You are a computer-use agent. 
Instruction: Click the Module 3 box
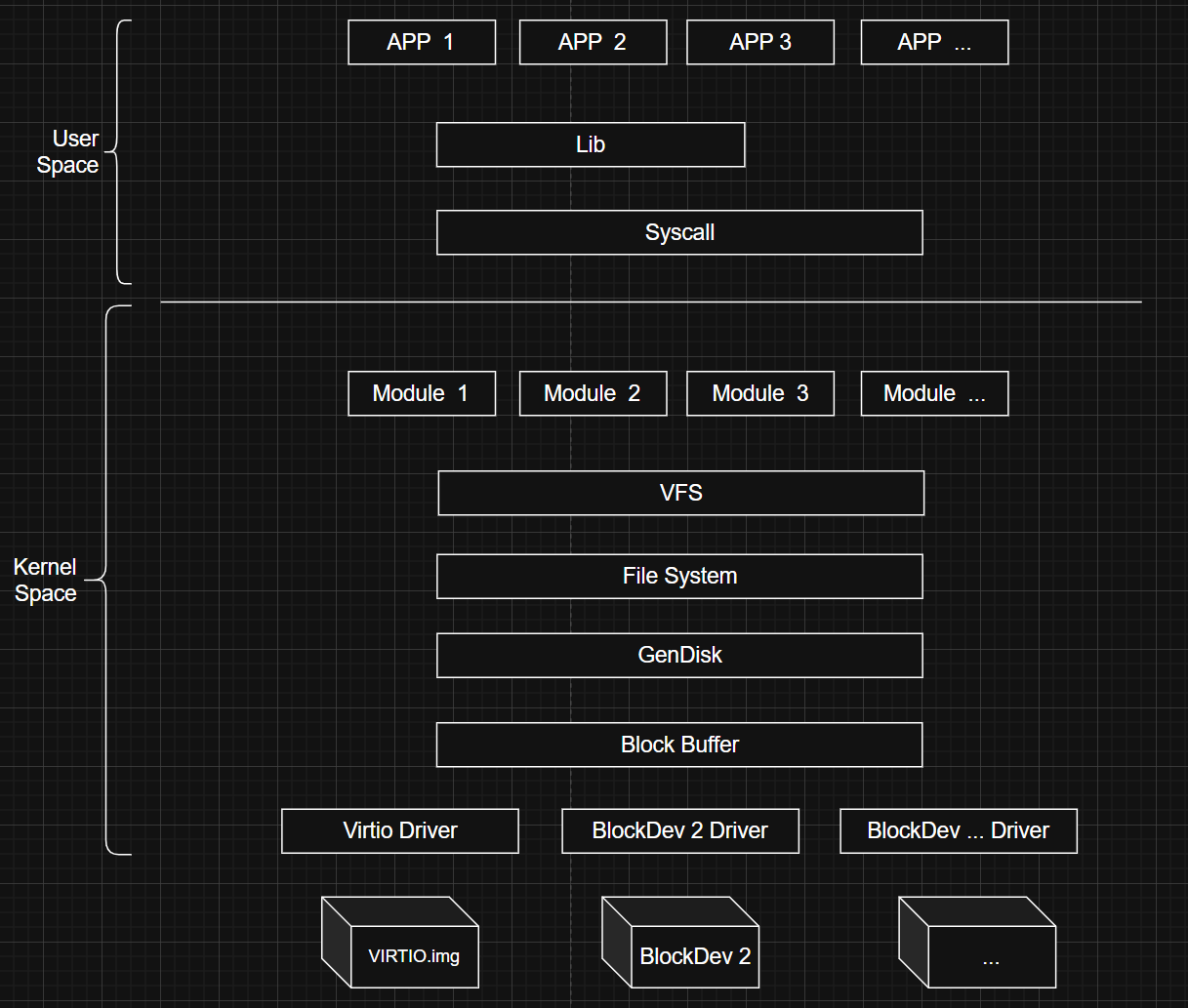pos(760,394)
